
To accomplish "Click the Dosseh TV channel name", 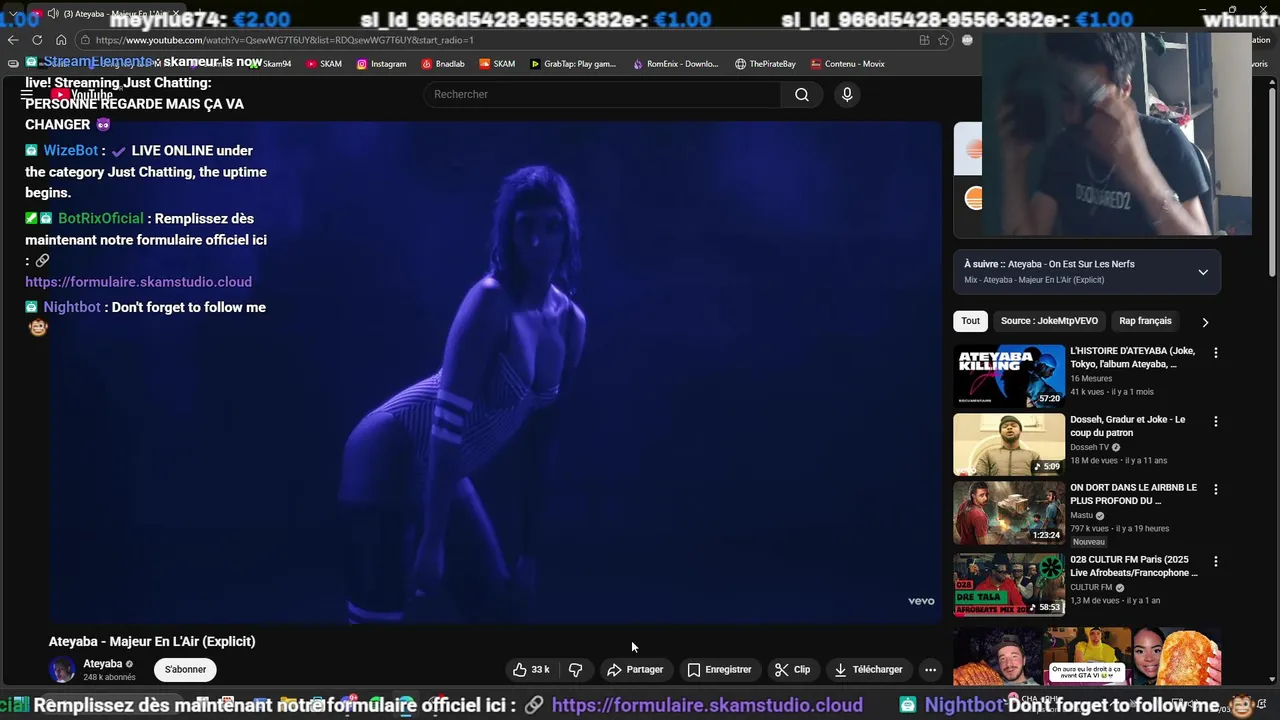I will tap(1090, 447).
